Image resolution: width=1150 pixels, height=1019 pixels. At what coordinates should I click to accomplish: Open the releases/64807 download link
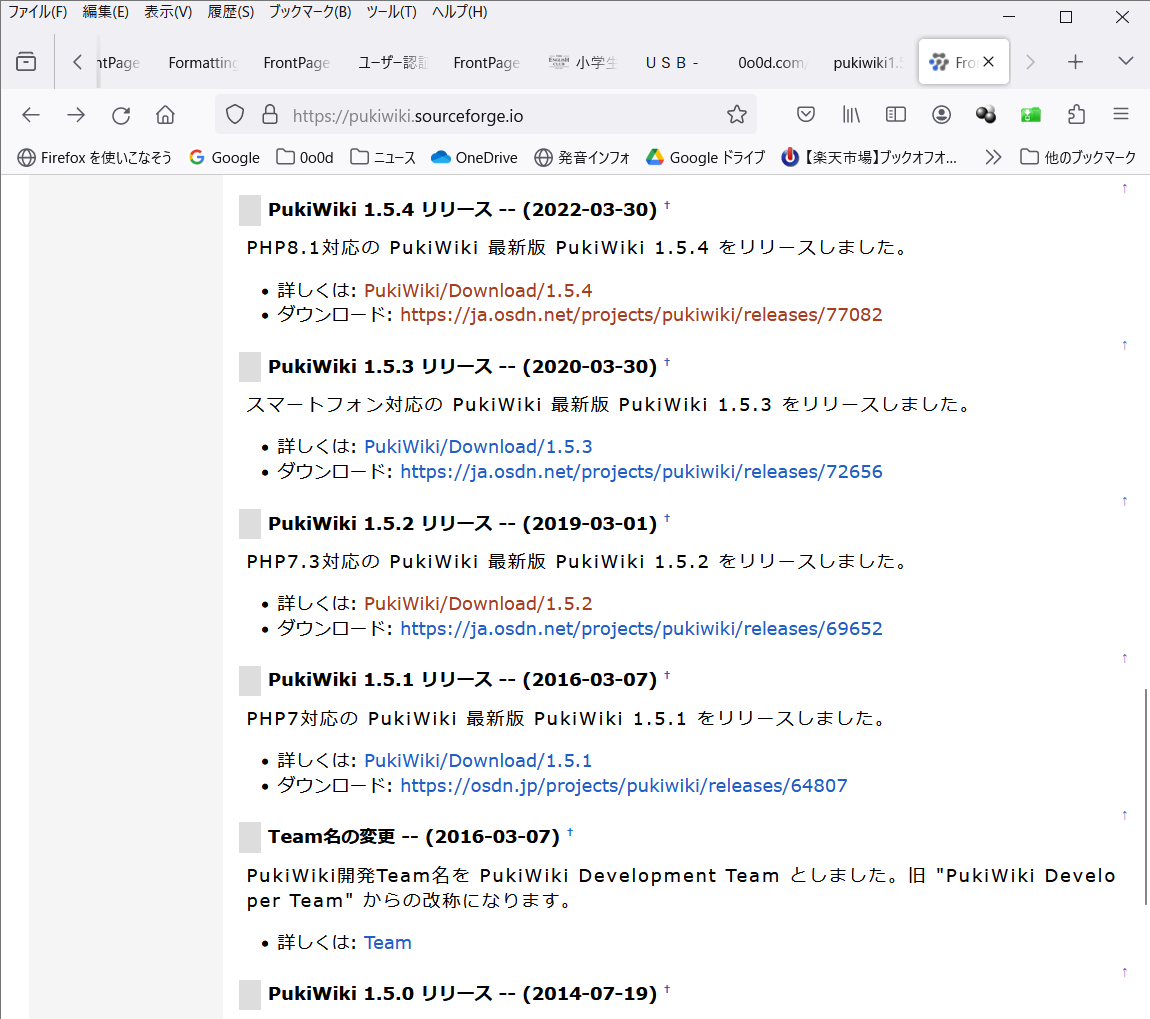[x=623, y=786]
